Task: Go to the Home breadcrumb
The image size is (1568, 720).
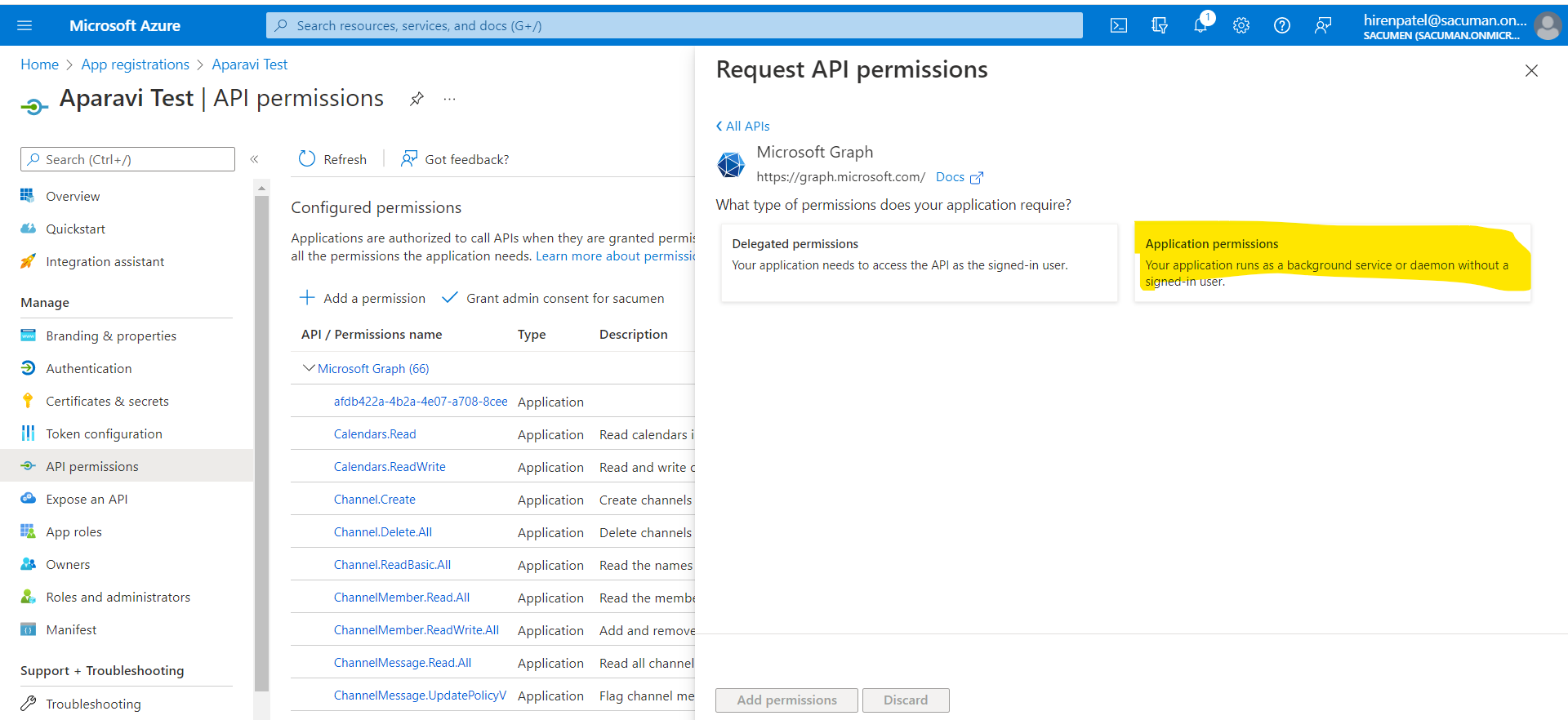Action: [39, 64]
